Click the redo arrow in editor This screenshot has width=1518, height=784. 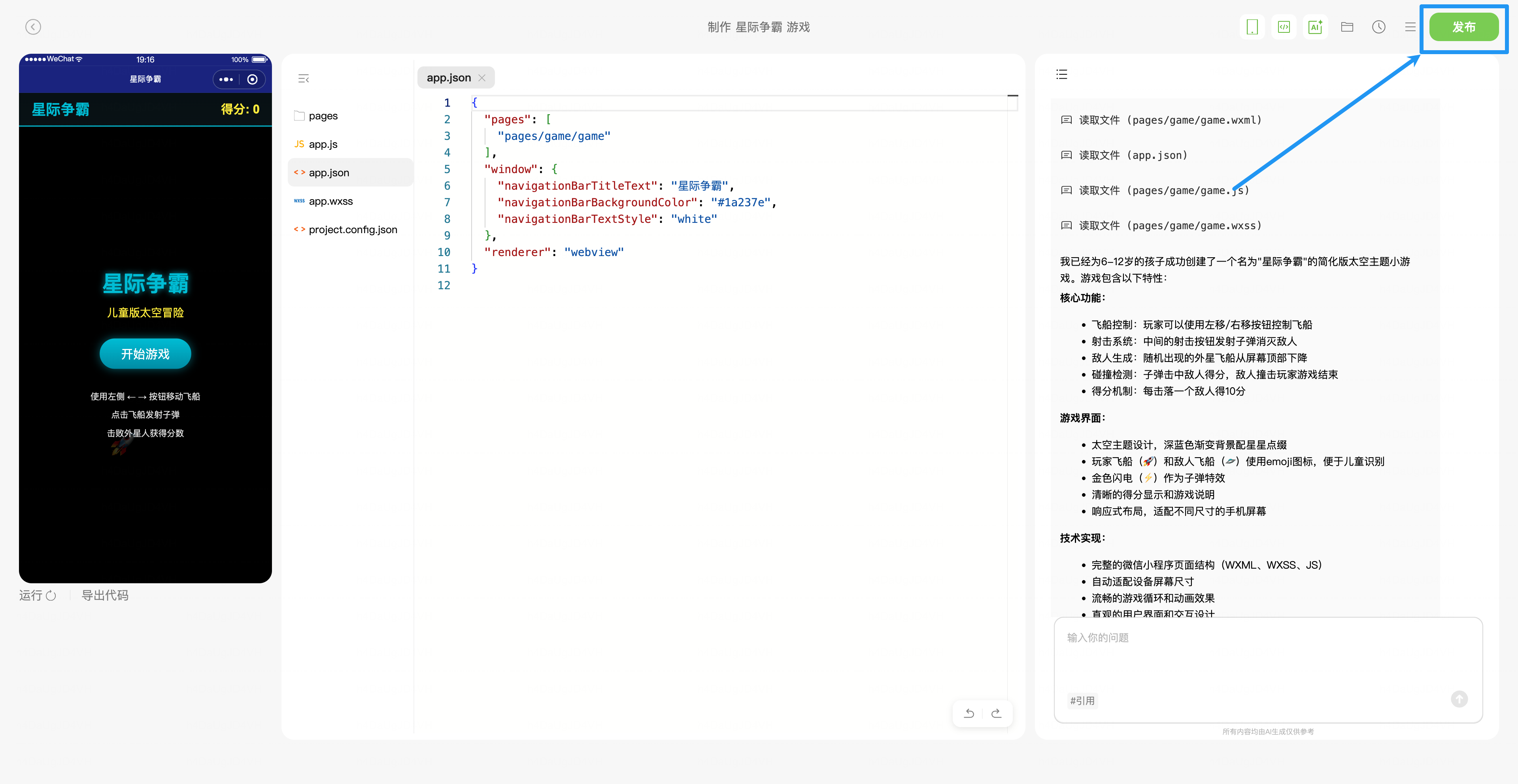(x=997, y=713)
